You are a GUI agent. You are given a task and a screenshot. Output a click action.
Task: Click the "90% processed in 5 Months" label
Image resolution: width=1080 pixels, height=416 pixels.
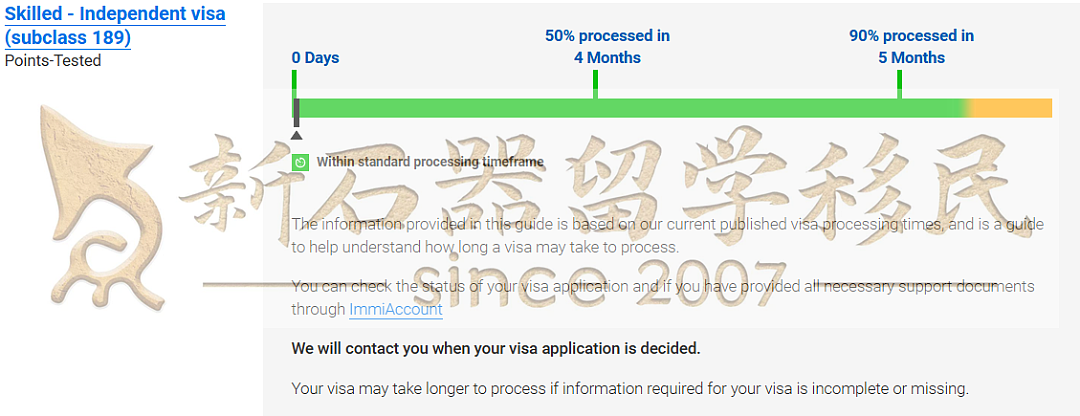pos(911,47)
